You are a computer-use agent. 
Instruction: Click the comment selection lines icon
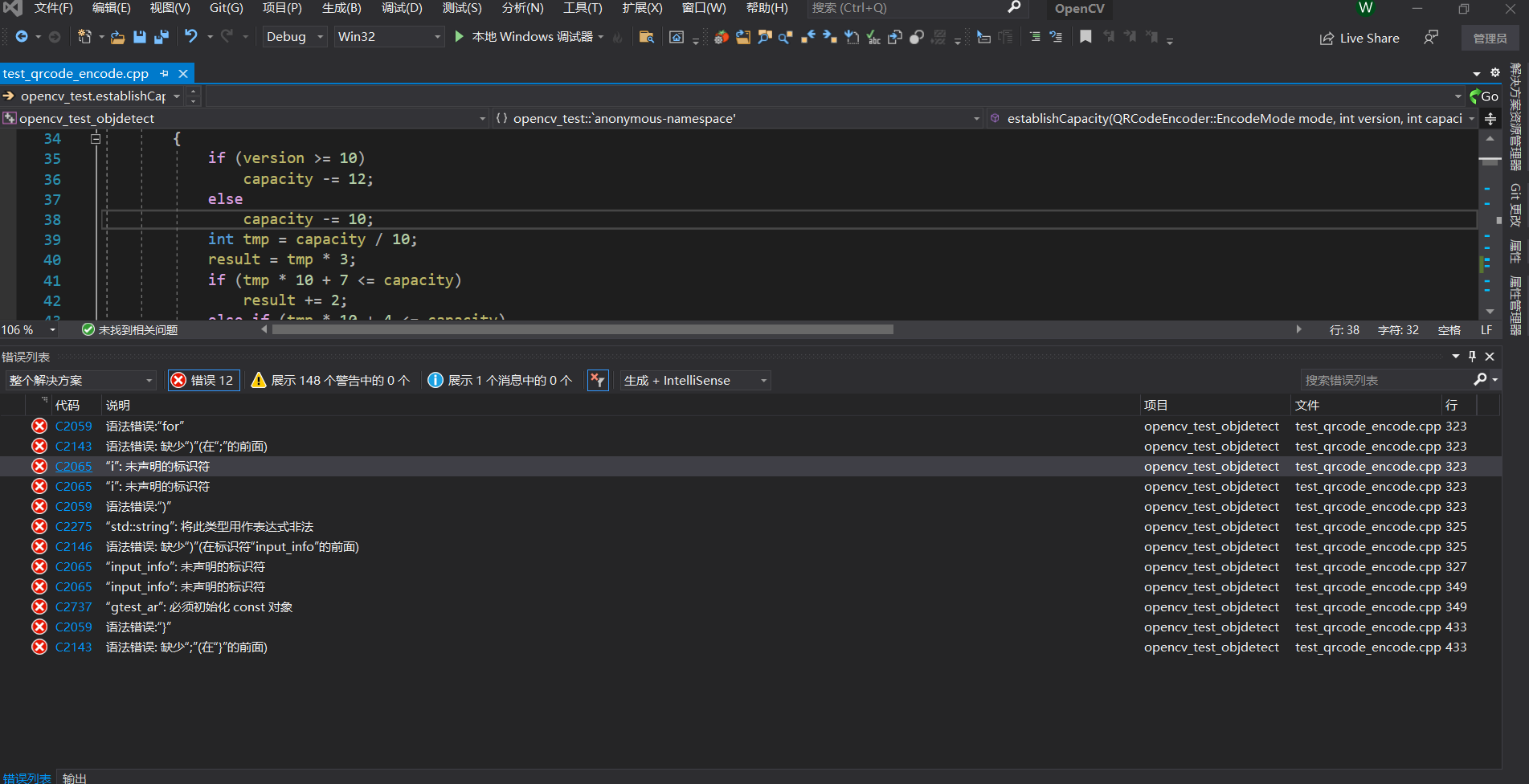1035,37
